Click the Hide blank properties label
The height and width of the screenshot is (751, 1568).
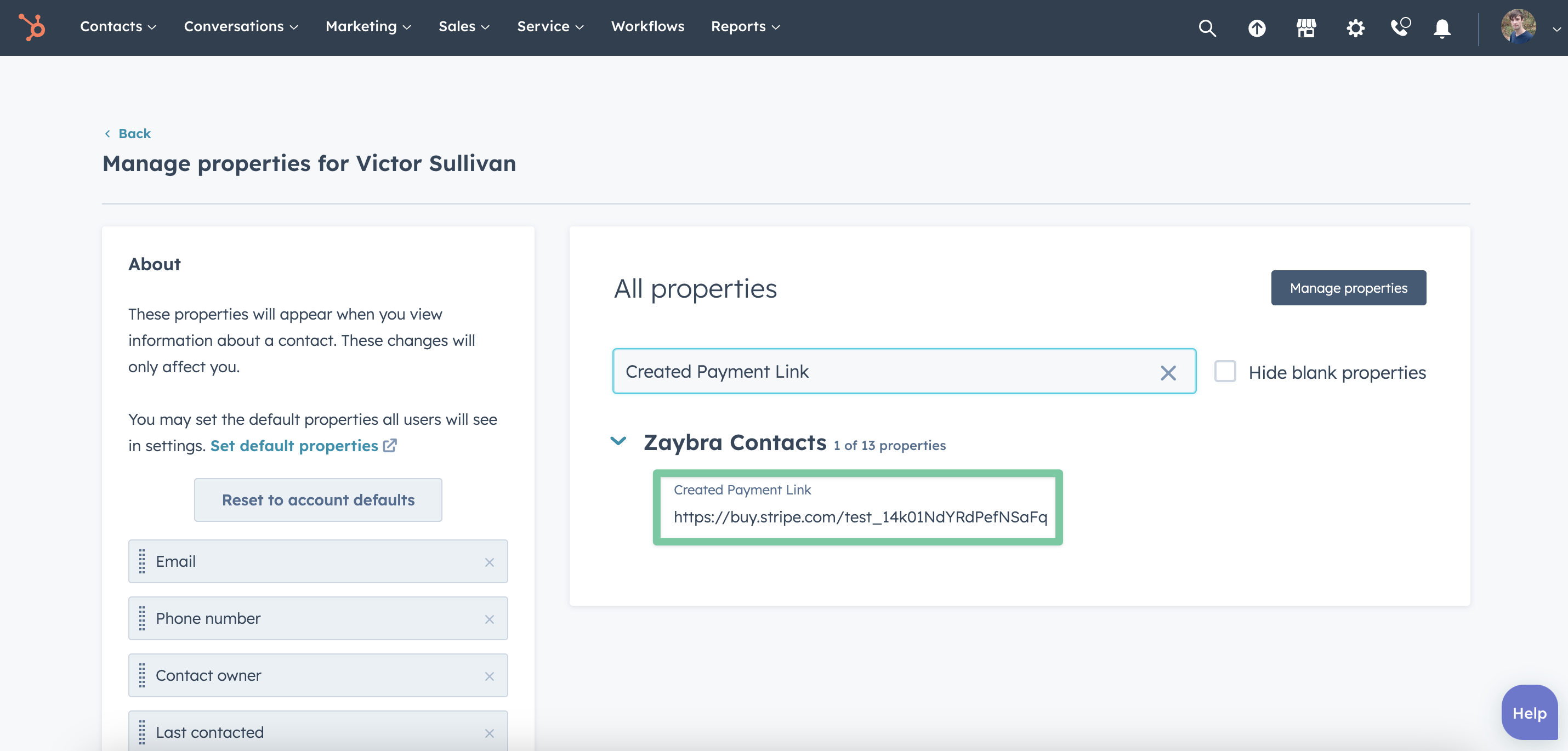click(x=1337, y=372)
